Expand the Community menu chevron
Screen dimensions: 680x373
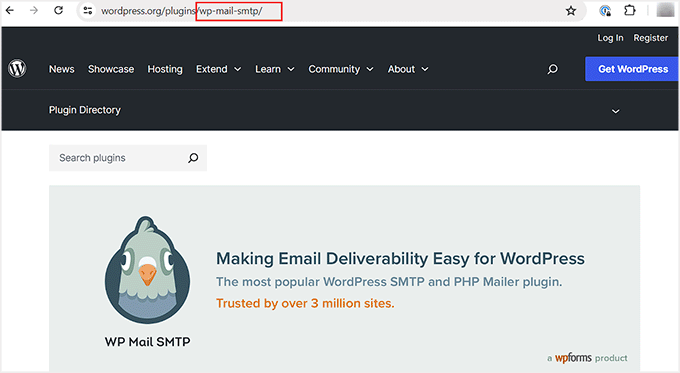(370, 69)
